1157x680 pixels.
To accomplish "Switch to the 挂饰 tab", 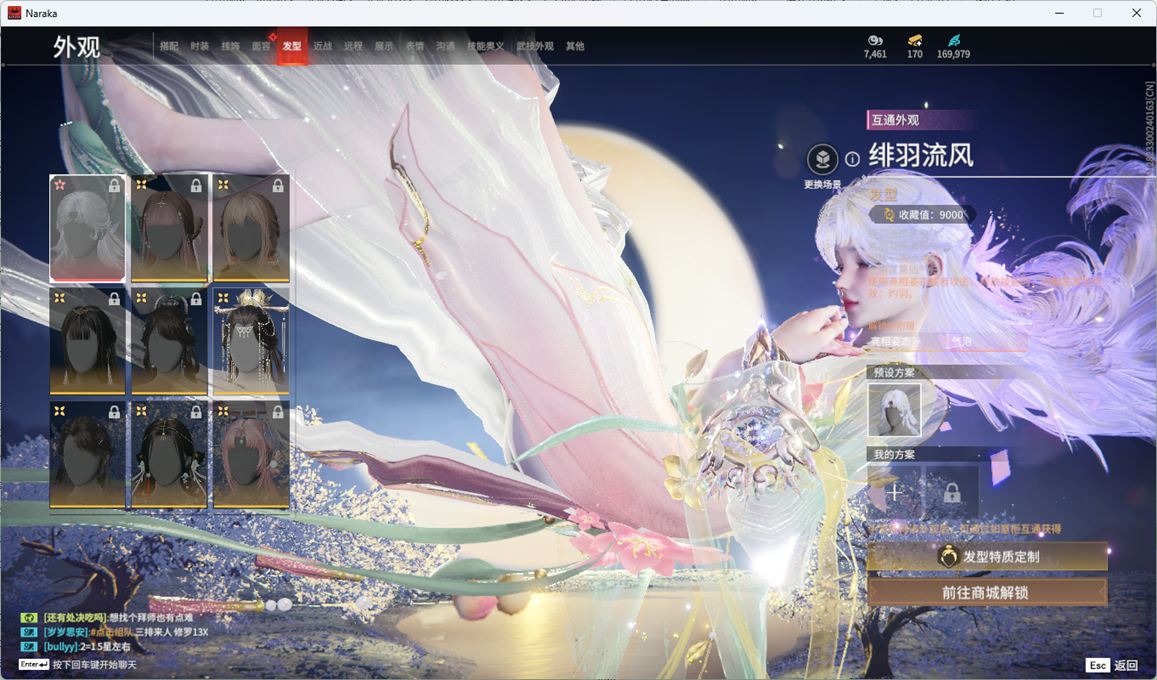I will pos(231,46).
